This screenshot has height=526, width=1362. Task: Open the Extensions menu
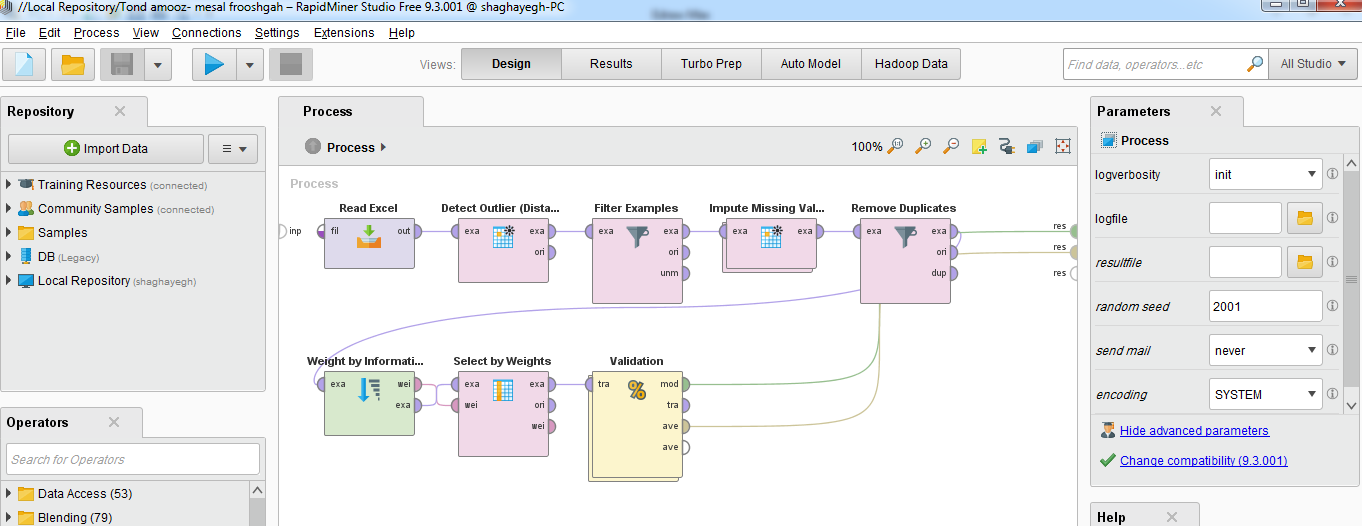[x=344, y=33]
